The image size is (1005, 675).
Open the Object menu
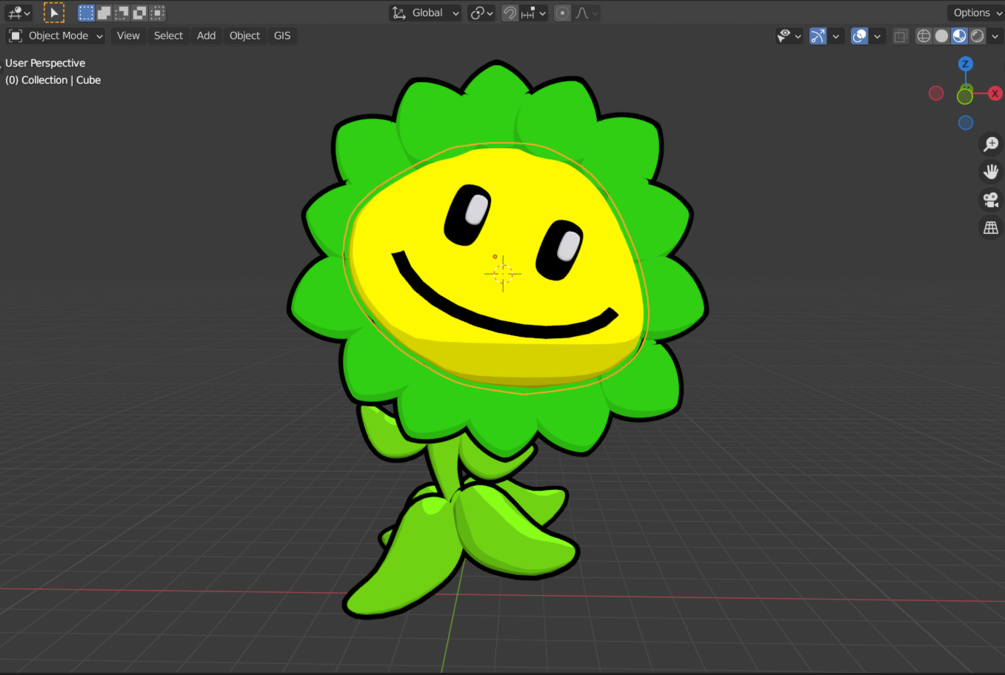click(245, 36)
